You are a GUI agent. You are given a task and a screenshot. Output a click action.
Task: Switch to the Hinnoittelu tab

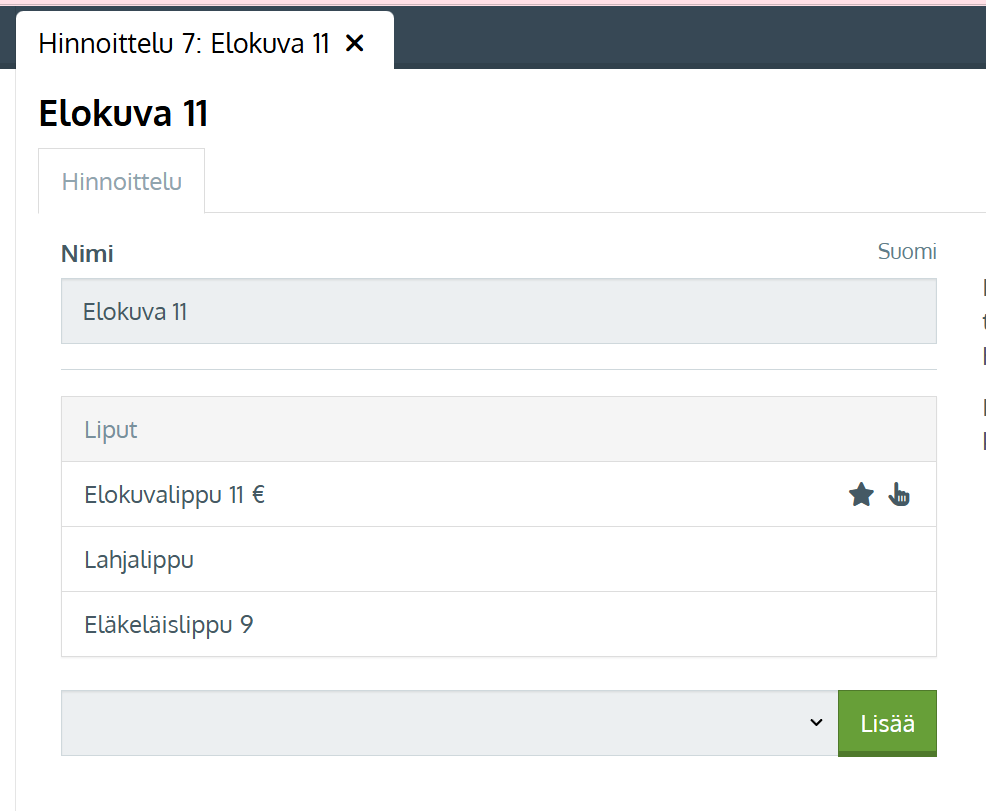point(122,182)
